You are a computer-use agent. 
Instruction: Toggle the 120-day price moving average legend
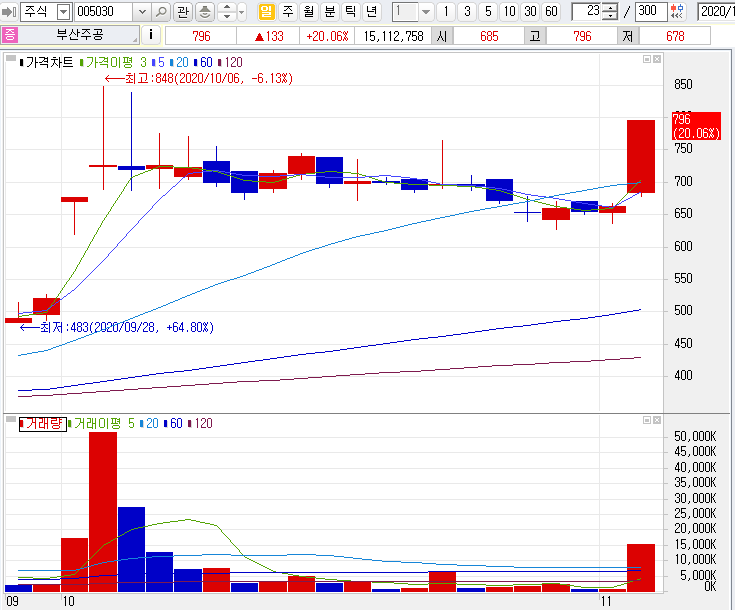[x=231, y=62]
